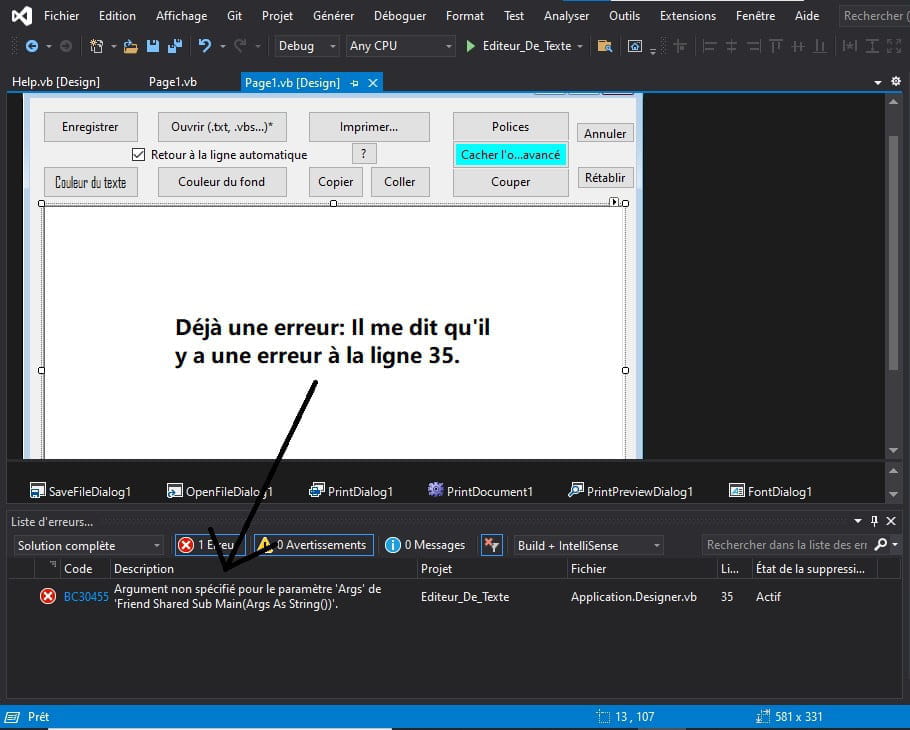The height and width of the screenshot is (730, 910).
Task: Click the save floppy disk icon
Action: click(153, 46)
